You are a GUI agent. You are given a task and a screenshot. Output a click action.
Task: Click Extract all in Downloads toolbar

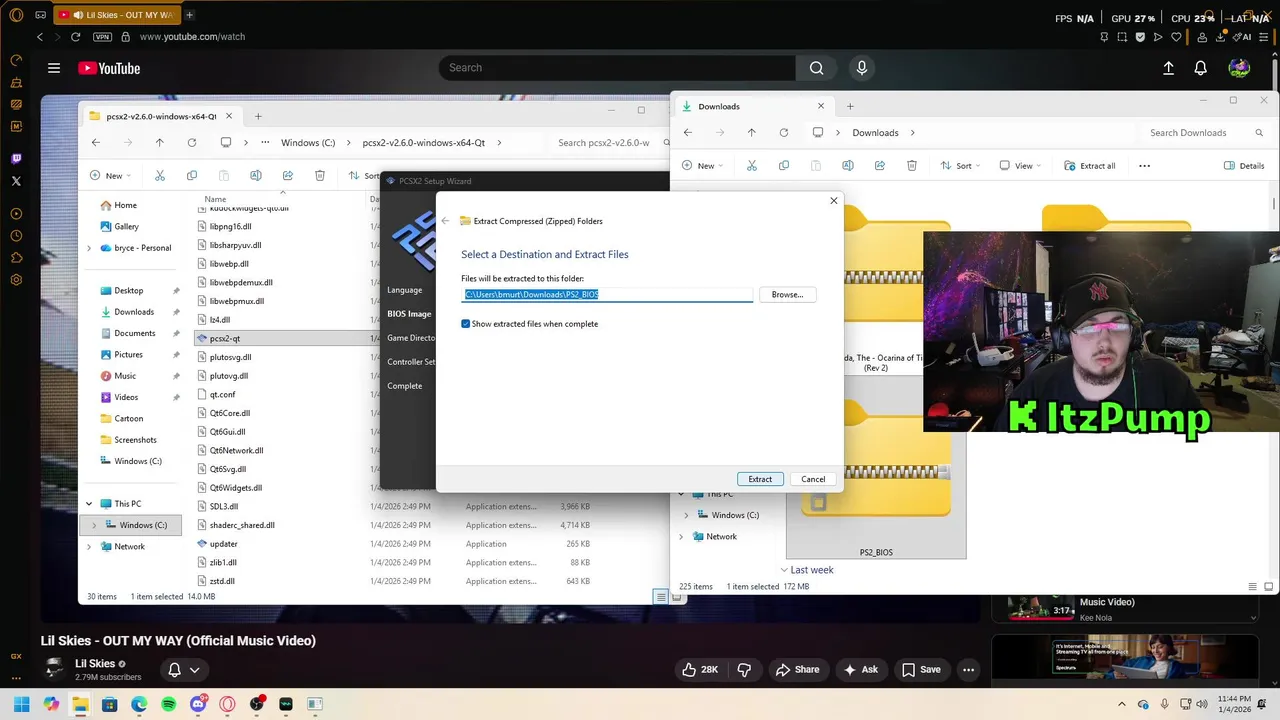[x=1090, y=166]
